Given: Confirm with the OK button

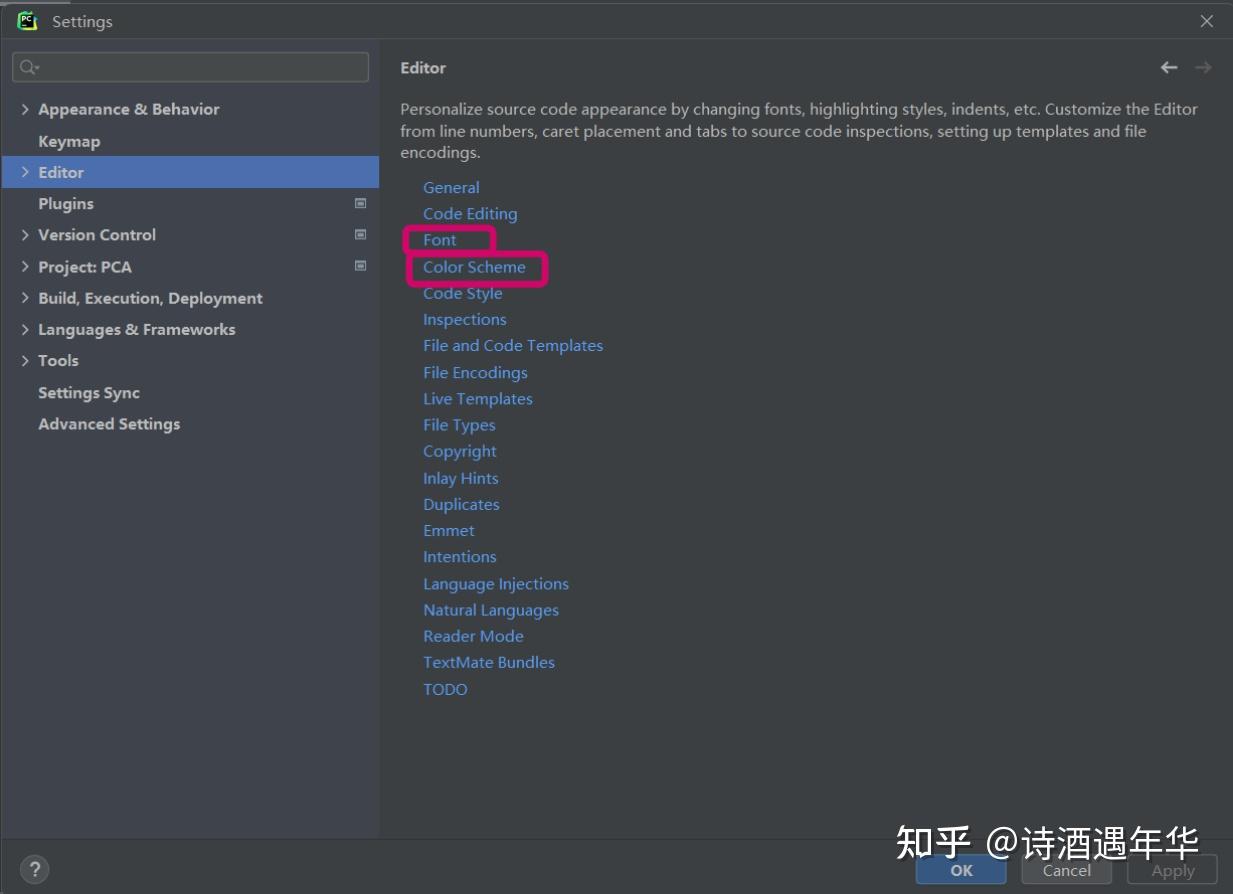Looking at the screenshot, I should [x=961, y=870].
